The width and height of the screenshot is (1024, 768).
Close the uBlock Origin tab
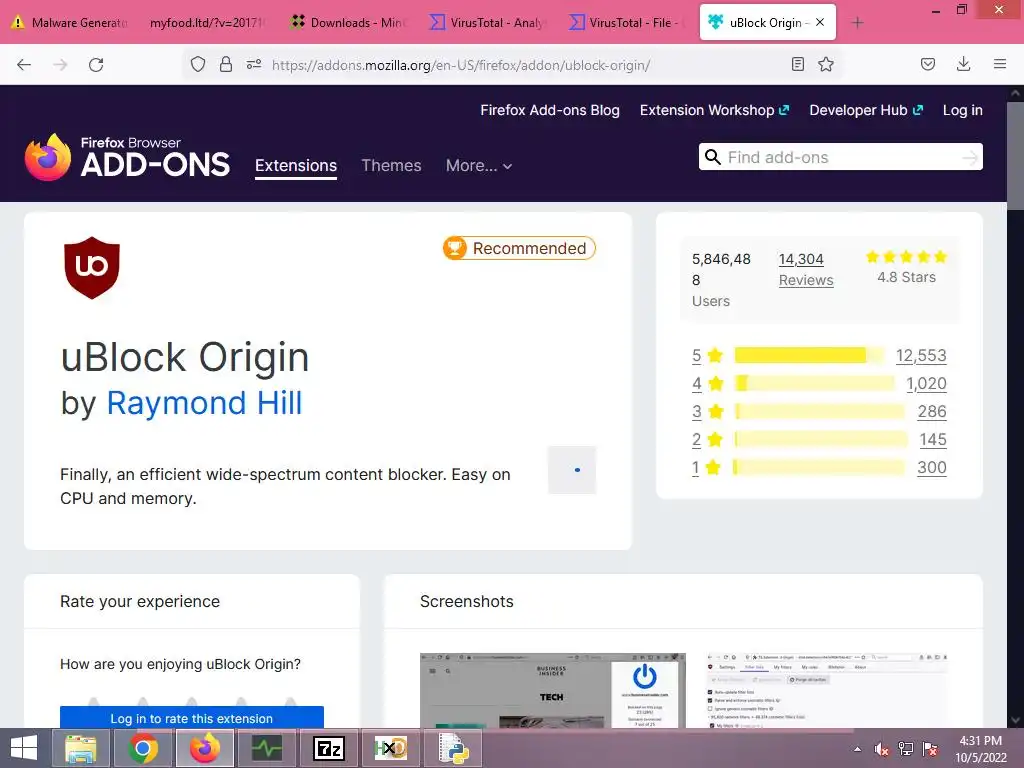pyautogui.click(x=820, y=22)
